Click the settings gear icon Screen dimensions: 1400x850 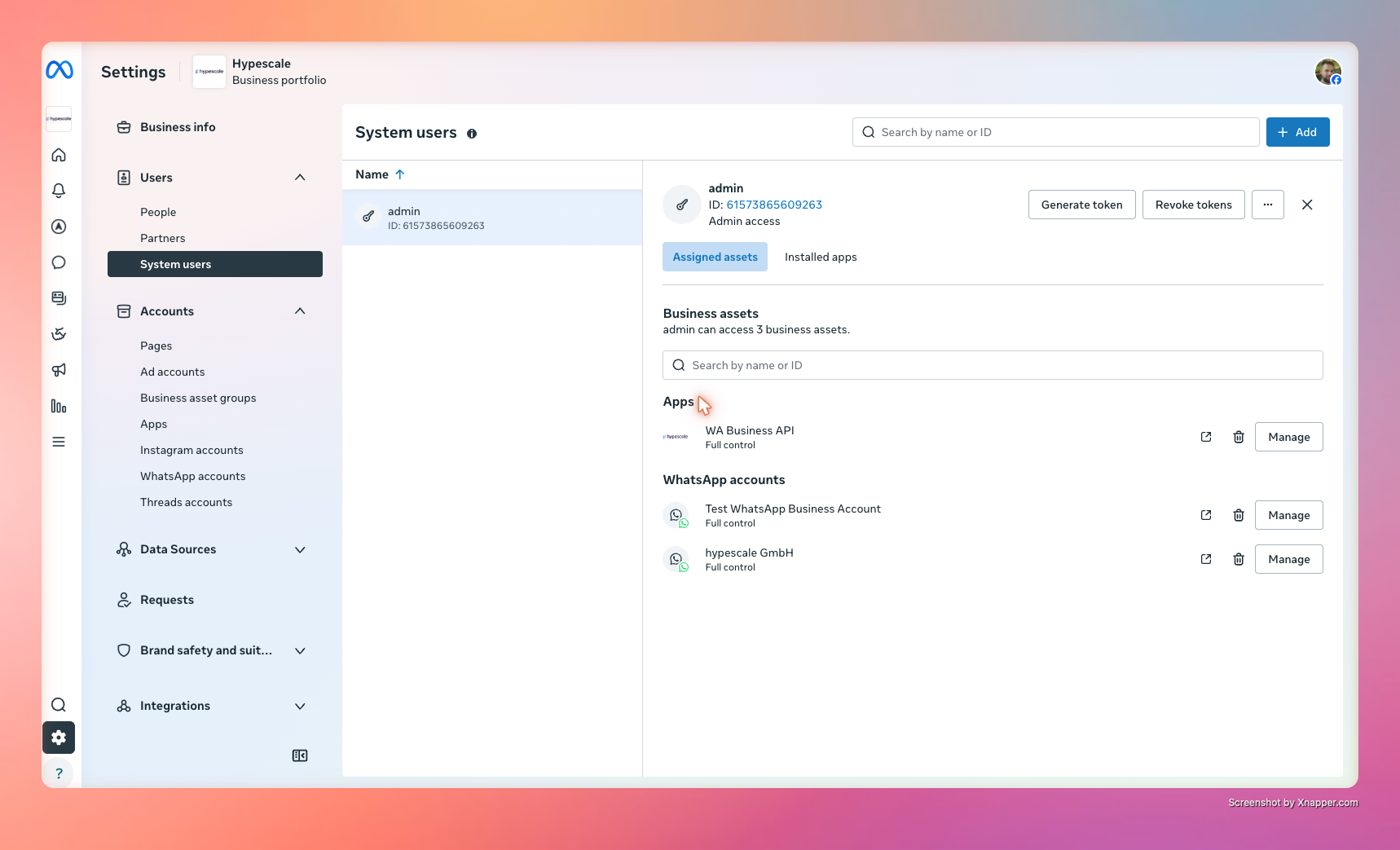[x=59, y=738]
